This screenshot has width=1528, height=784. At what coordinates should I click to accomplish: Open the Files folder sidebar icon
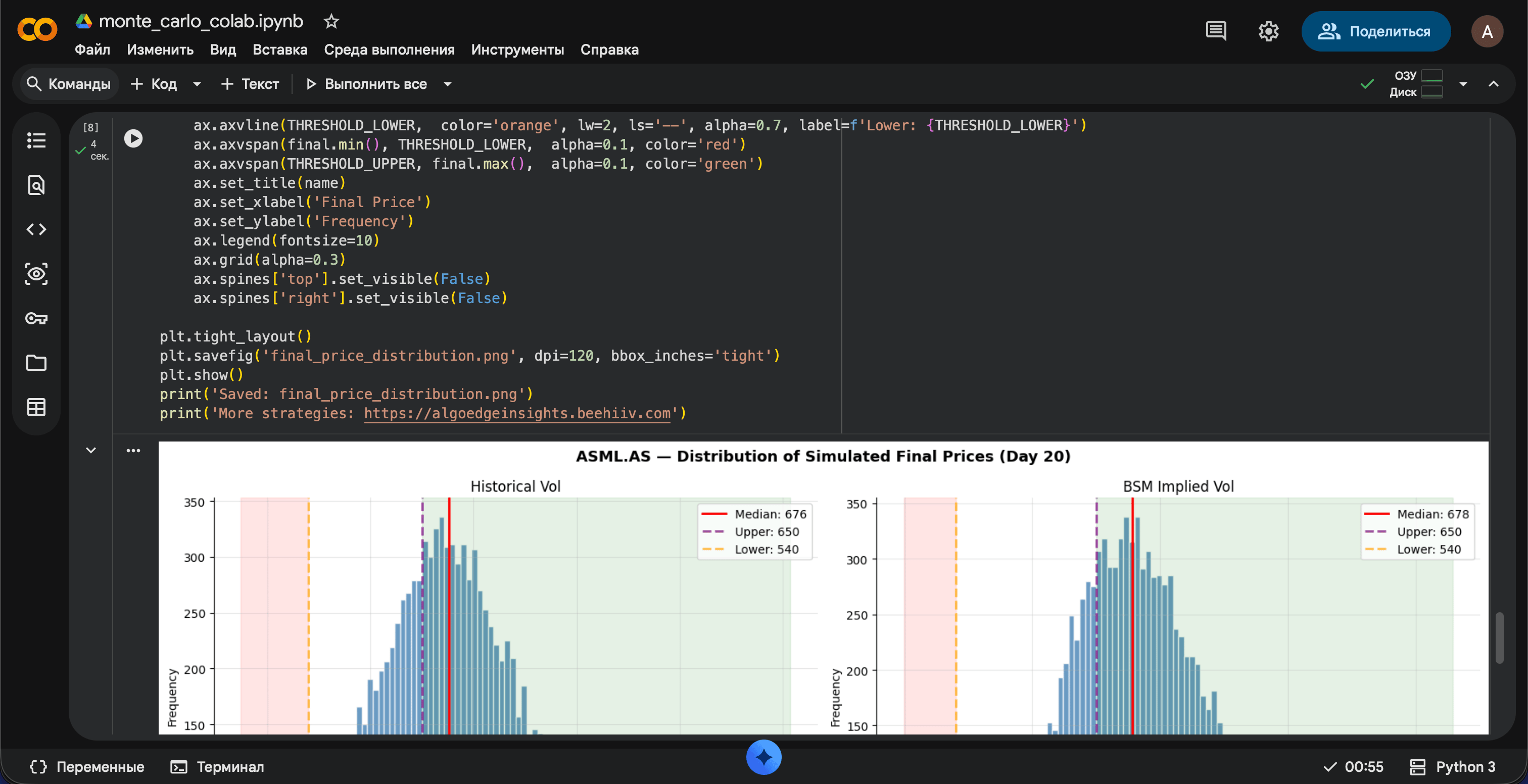point(36,363)
